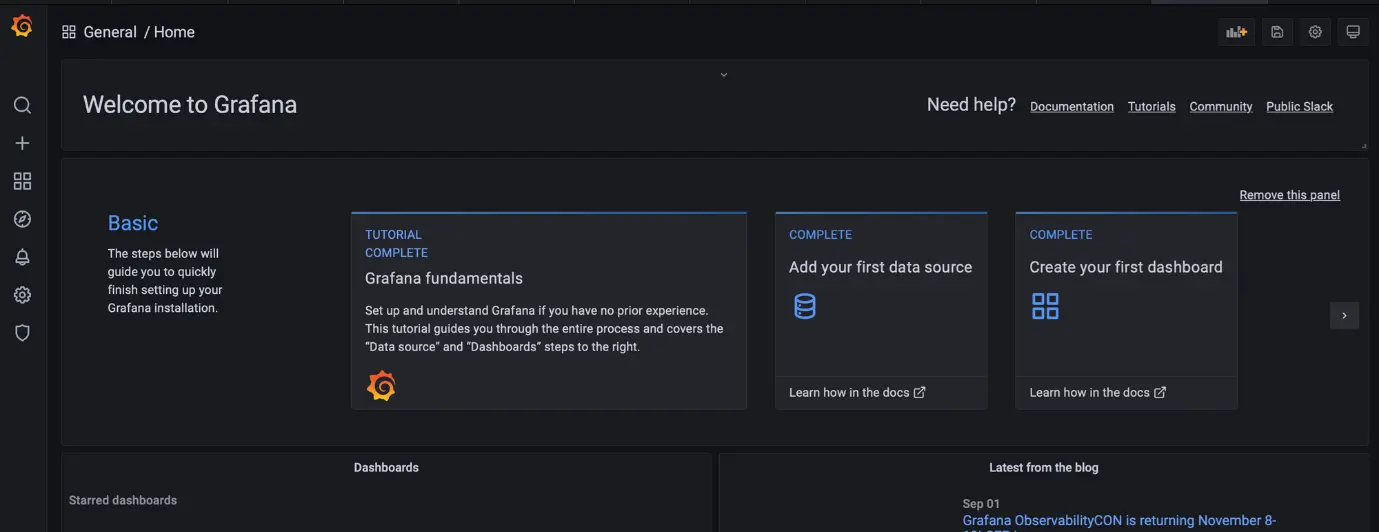Image resolution: width=1379 pixels, height=532 pixels.
Task: Click the Add panel icon in toolbar
Action: pos(1237,32)
